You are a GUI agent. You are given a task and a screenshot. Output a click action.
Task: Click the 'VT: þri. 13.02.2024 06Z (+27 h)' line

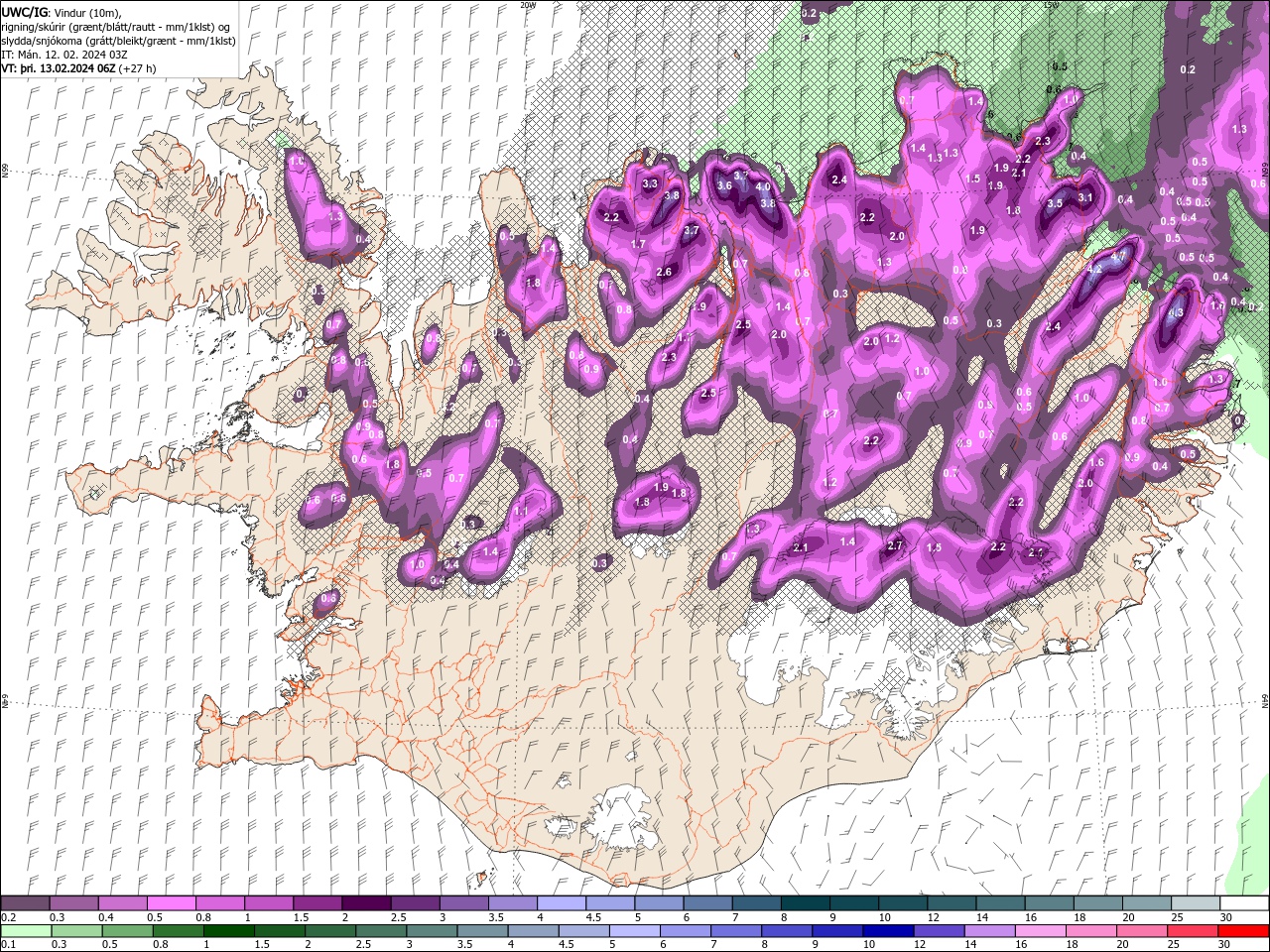(x=78, y=68)
